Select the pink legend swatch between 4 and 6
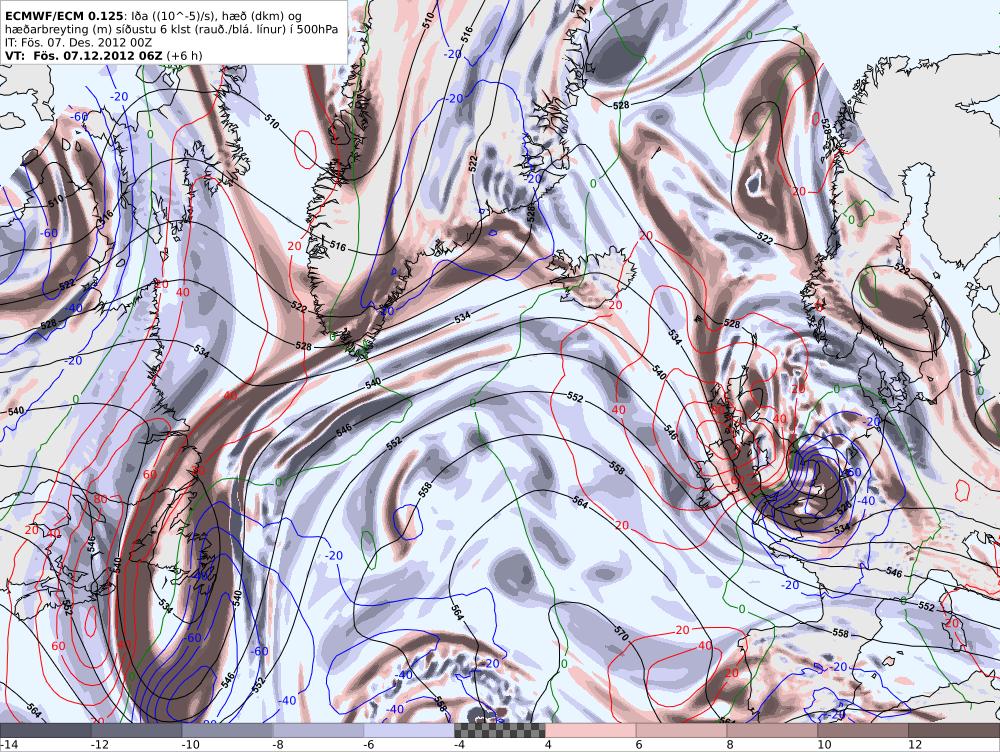1000x752 pixels. 591,730
